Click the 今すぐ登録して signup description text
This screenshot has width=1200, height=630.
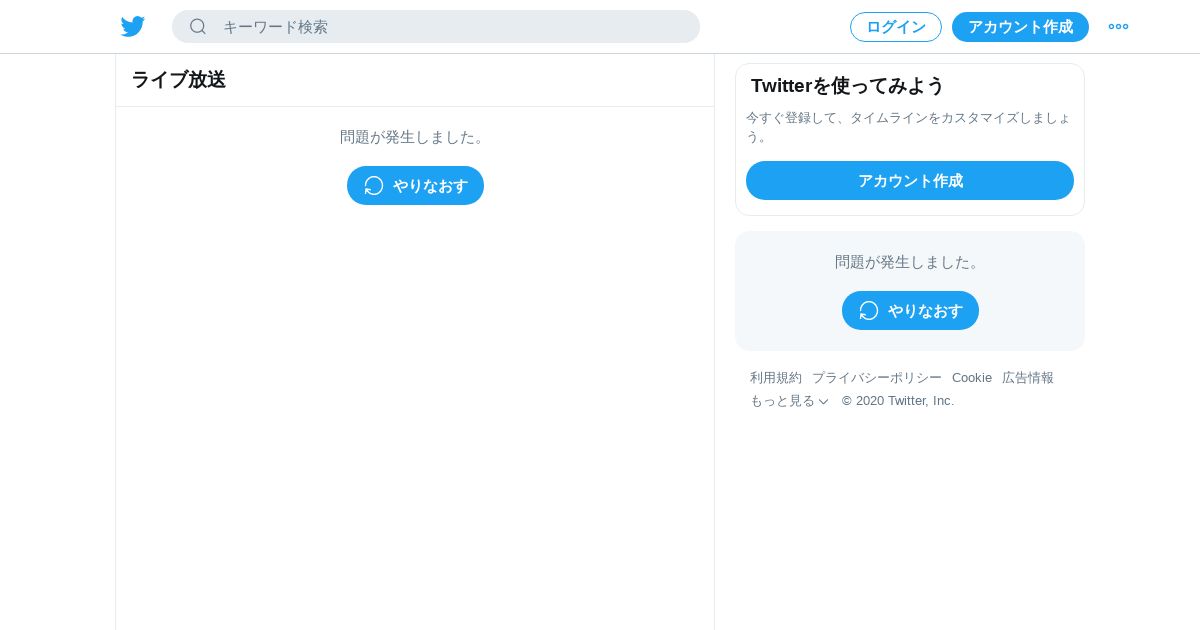point(908,127)
